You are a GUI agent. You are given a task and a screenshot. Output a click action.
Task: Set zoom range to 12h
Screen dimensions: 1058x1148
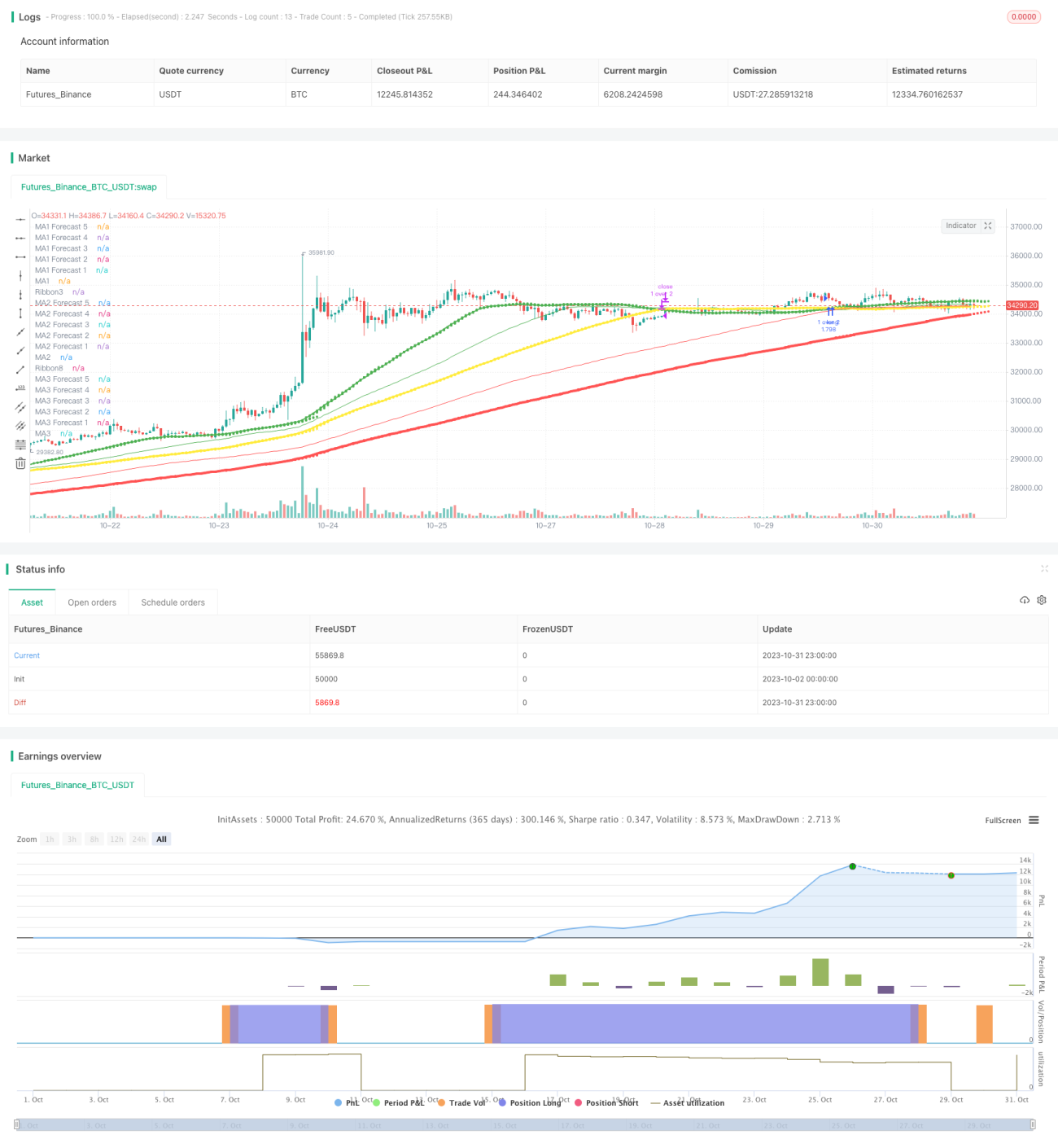116,839
